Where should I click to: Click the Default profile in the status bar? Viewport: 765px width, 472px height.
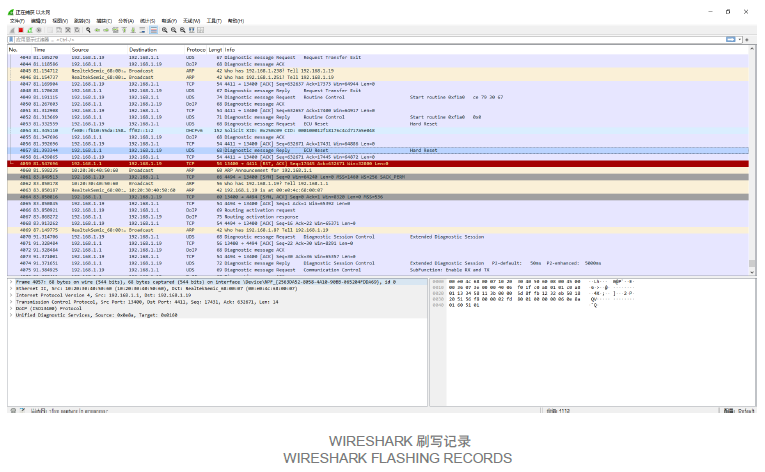739,411
